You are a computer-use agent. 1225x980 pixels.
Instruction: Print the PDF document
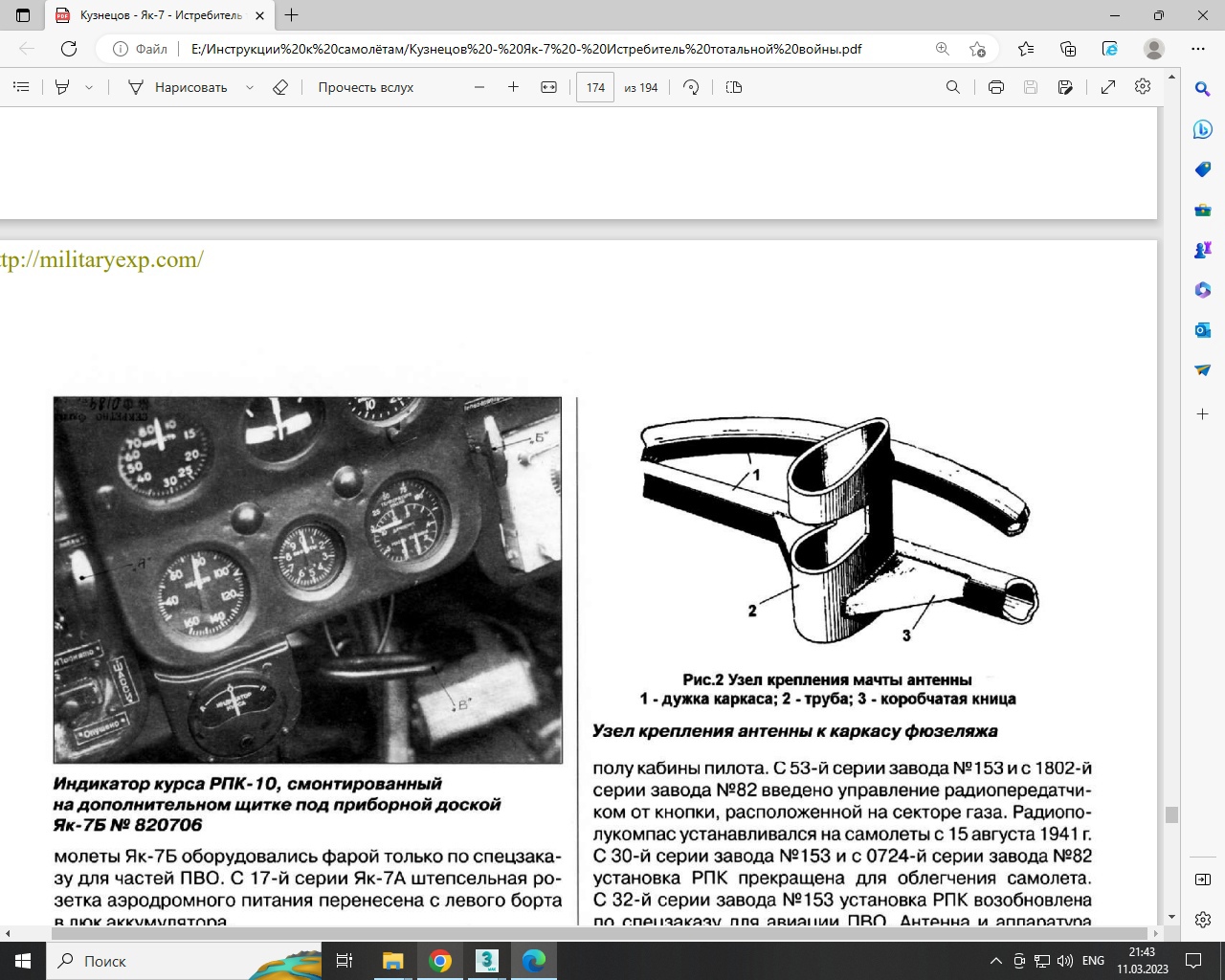996,87
